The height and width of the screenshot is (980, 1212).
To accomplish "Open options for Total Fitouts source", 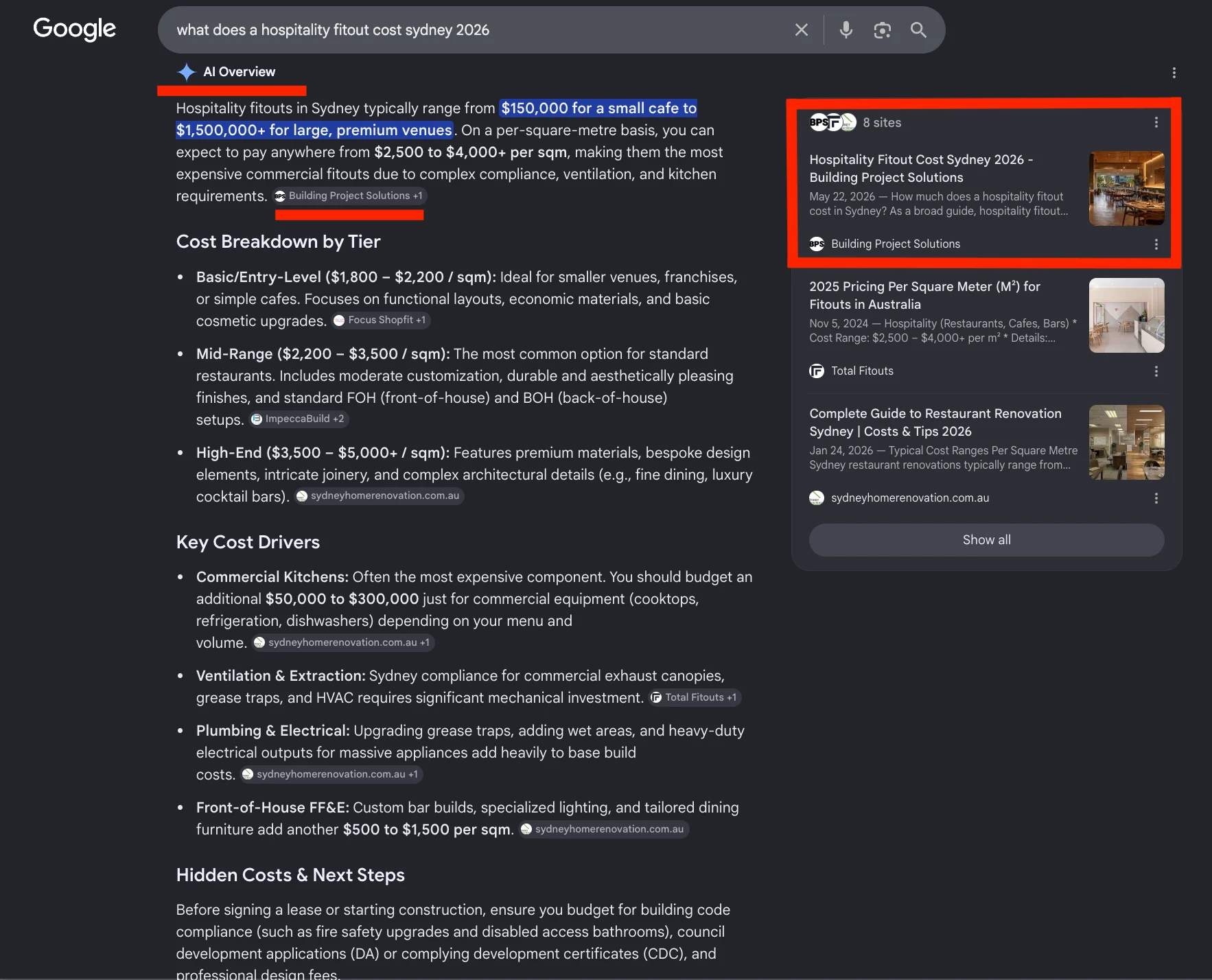I will pos(1156,371).
